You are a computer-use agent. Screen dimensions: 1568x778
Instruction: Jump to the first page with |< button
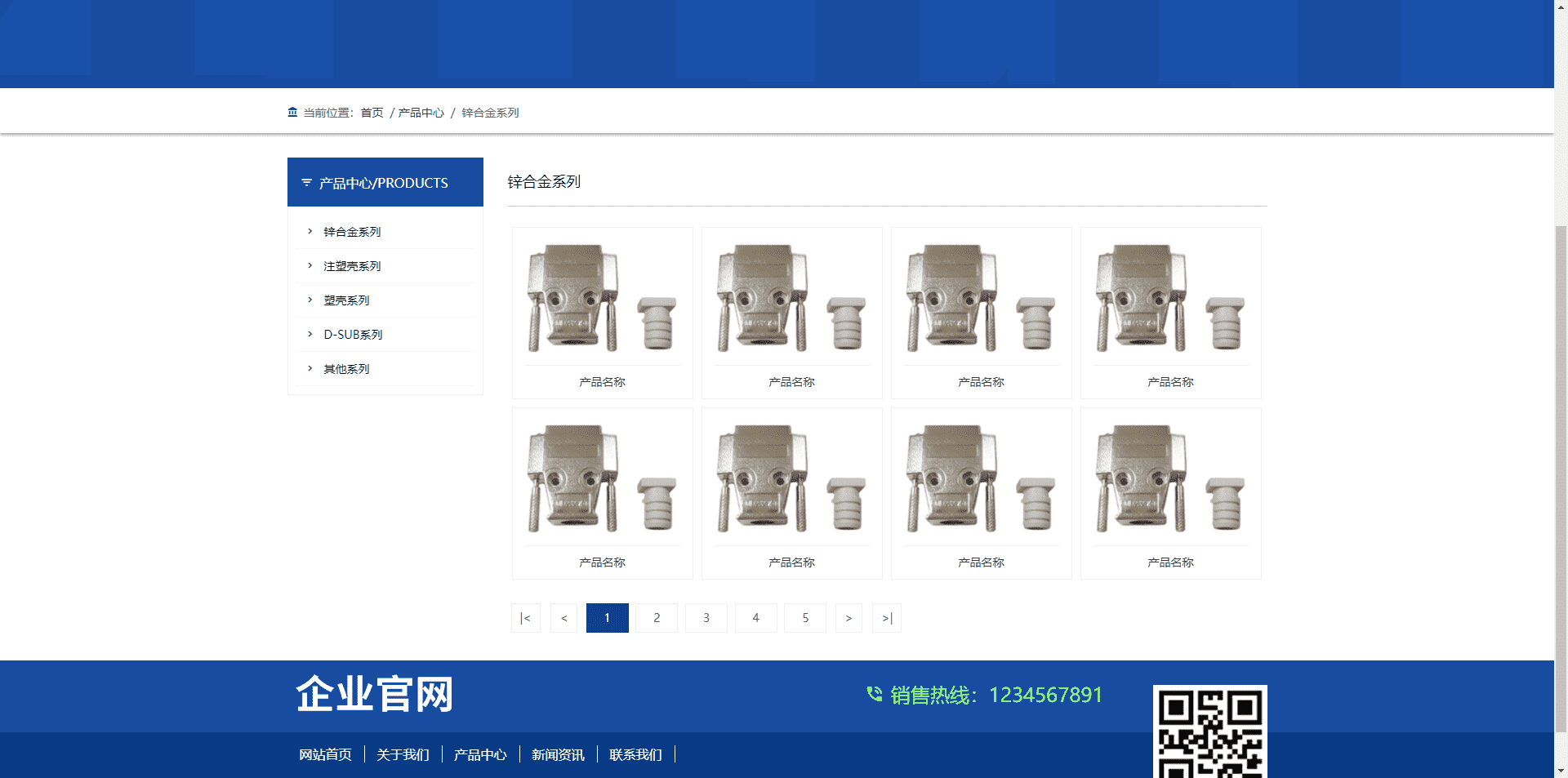point(526,618)
